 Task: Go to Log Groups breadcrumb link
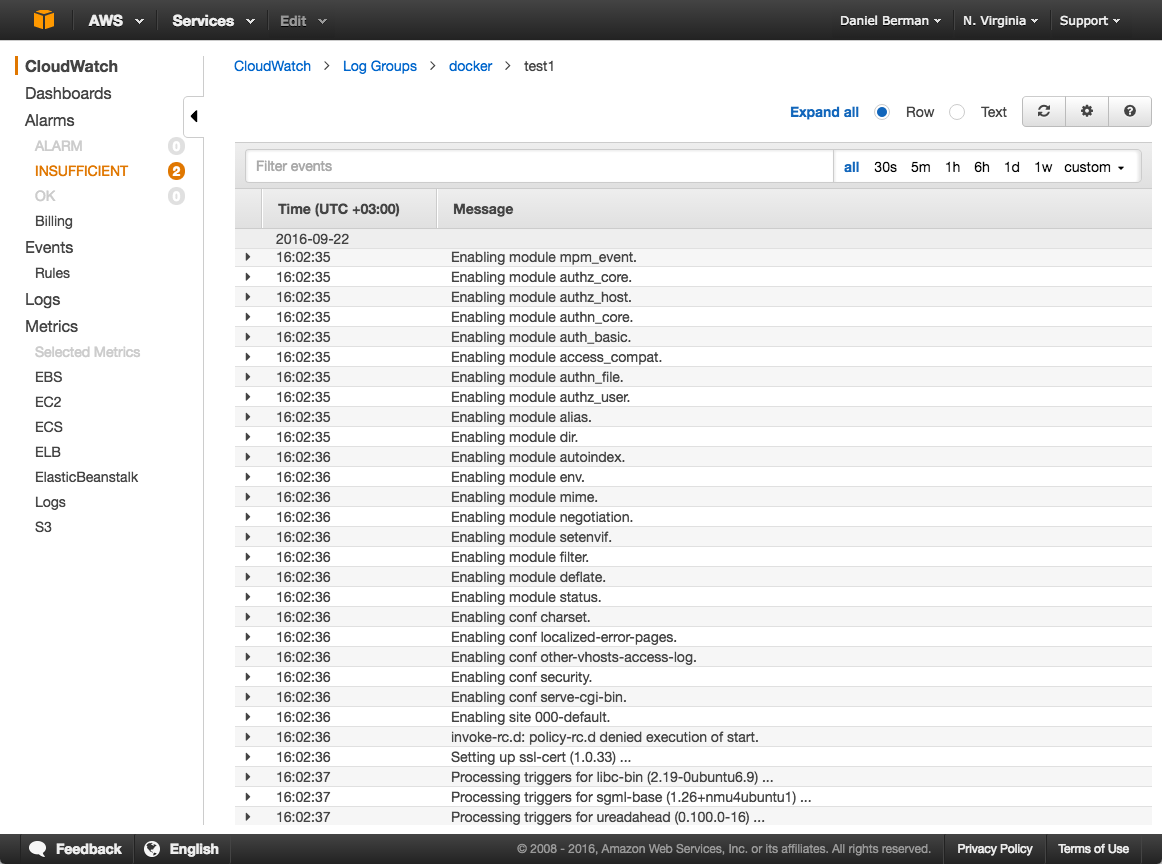tap(379, 66)
